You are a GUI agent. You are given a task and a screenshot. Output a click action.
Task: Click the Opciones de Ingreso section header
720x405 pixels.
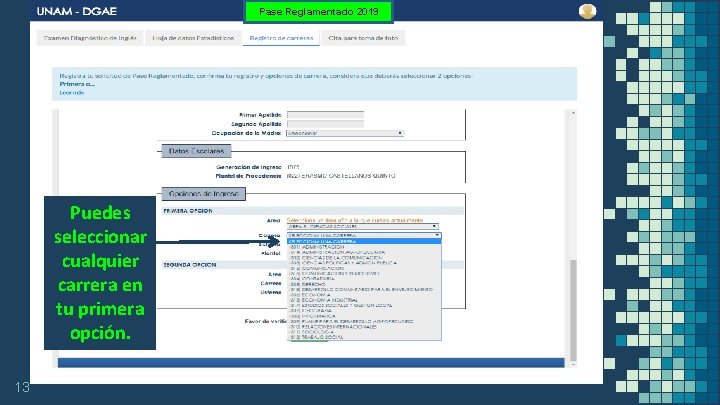(203, 194)
